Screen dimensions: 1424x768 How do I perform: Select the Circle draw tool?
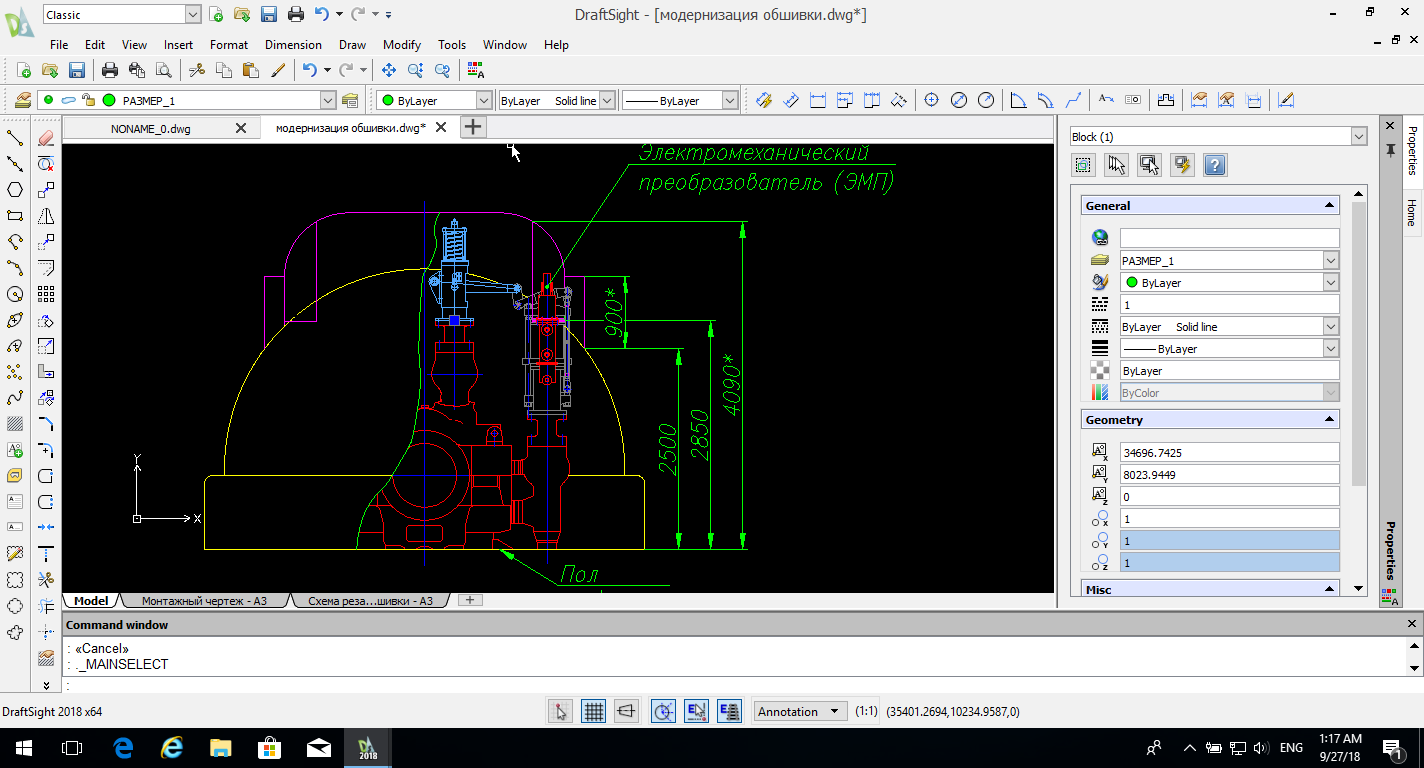tap(15, 294)
